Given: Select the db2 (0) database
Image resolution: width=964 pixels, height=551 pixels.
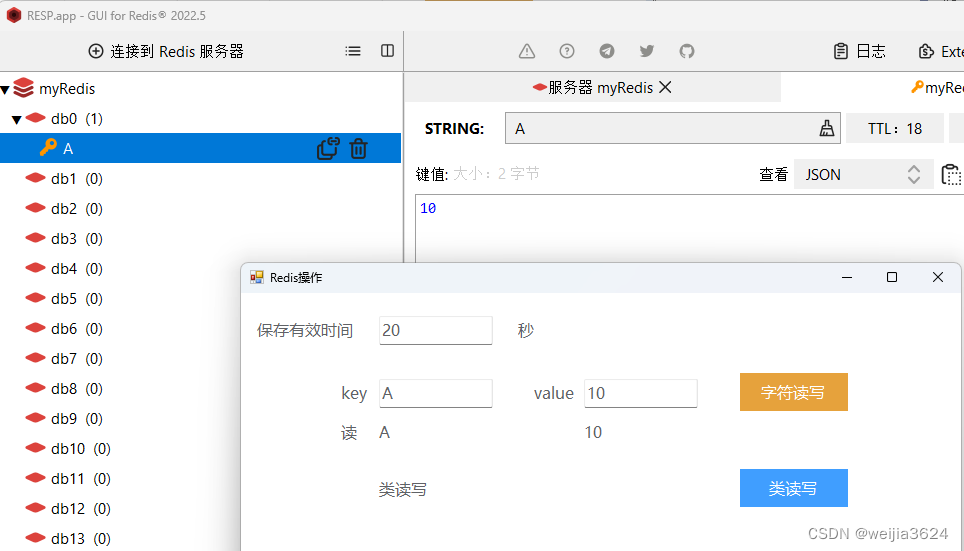Looking at the screenshot, I should (77, 208).
